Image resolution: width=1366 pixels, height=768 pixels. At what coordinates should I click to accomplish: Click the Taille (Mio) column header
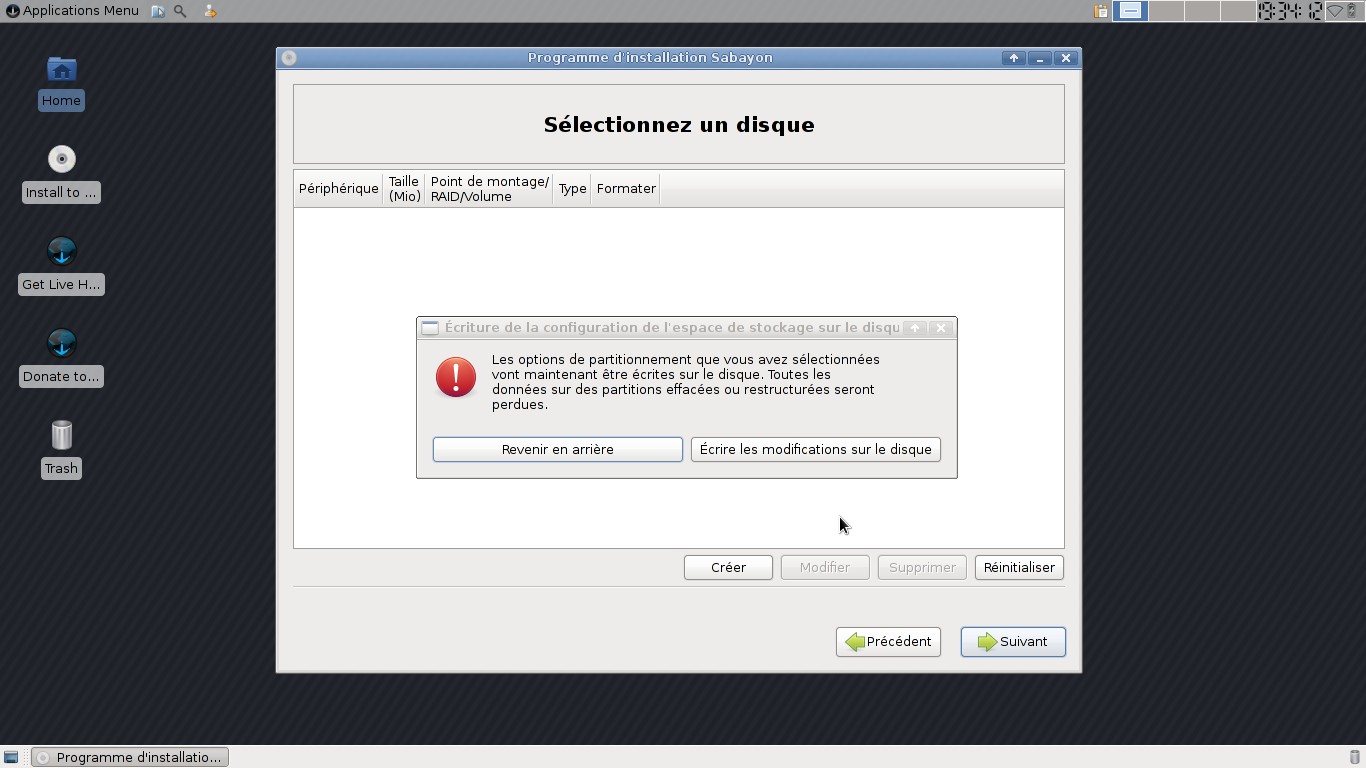[404, 188]
